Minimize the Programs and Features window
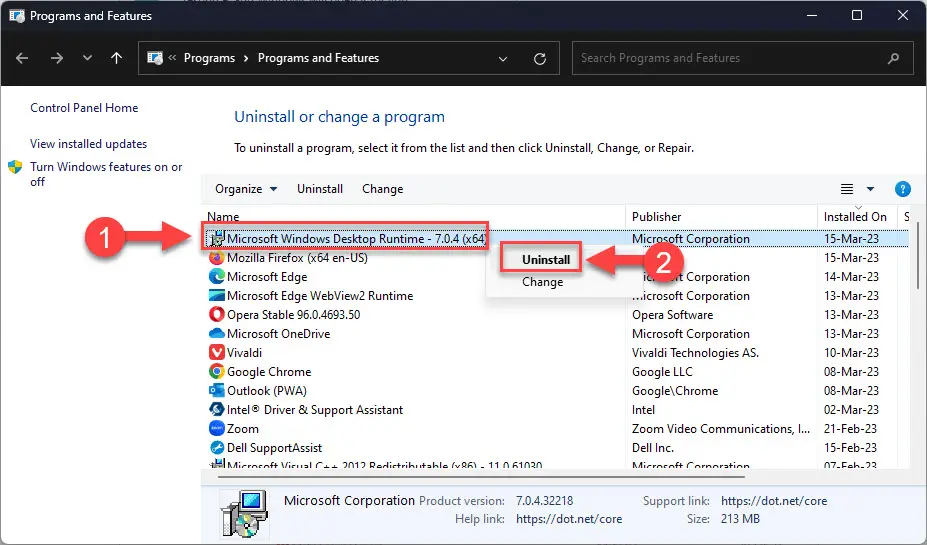927x545 pixels. pyautogui.click(x=812, y=15)
